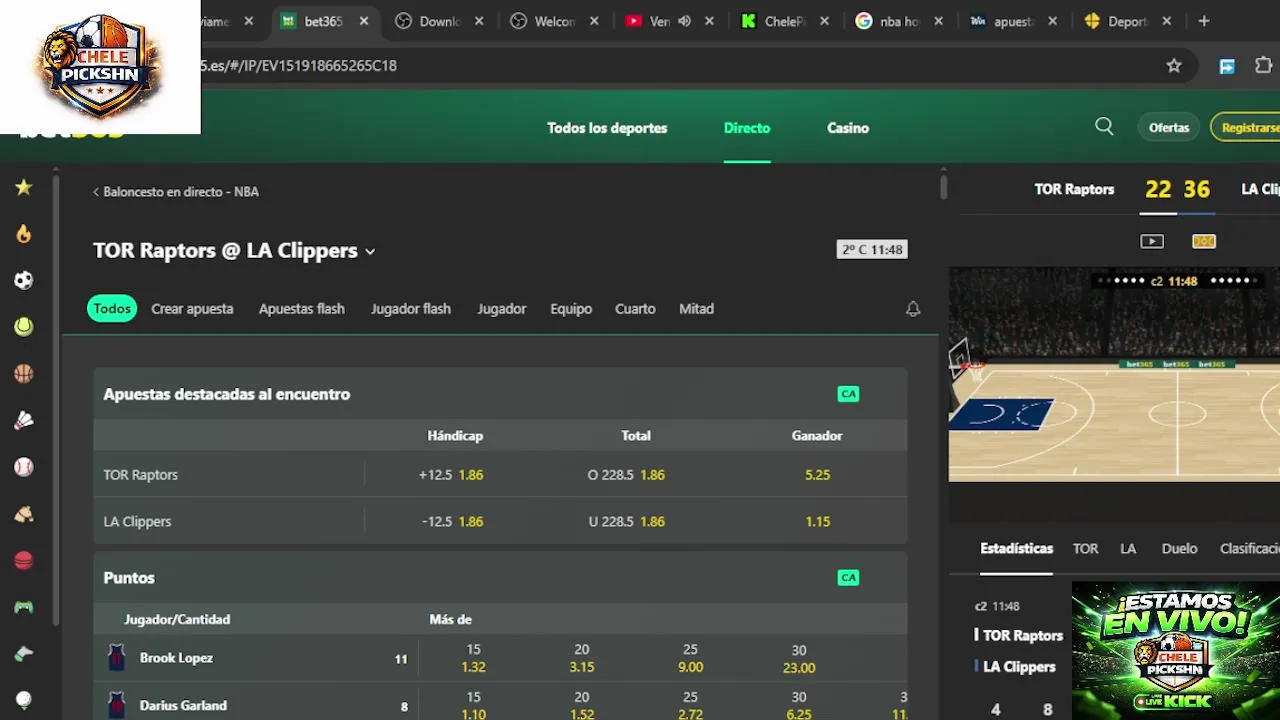Open Todos los deportes menu

click(x=607, y=128)
